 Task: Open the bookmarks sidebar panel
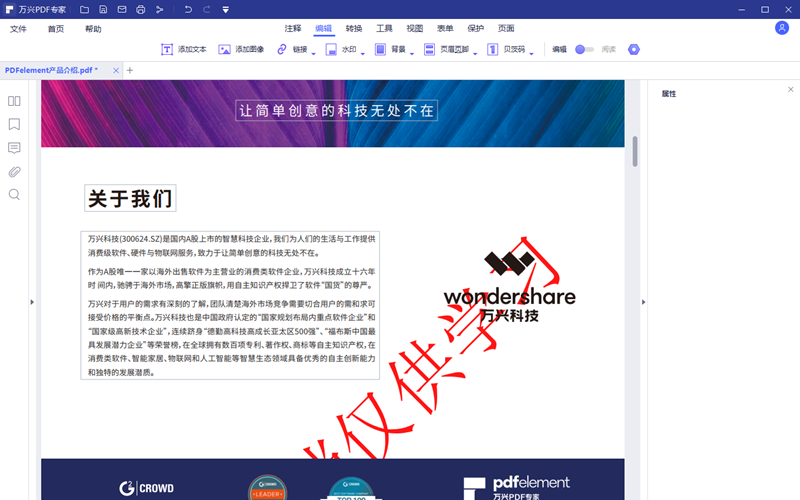14,125
